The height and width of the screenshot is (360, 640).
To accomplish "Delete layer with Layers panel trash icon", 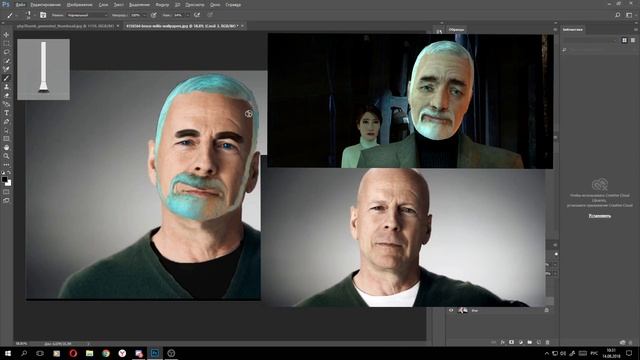I will pos(547,342).
